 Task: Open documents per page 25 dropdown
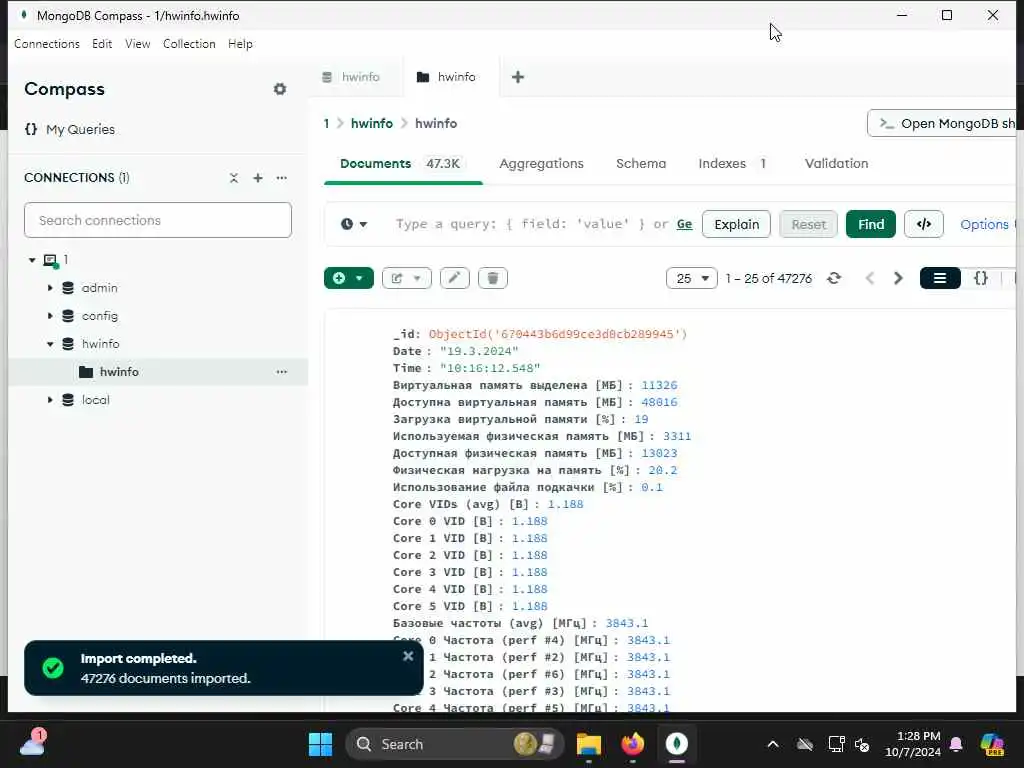pyautogui.click(x=692, y=278)
